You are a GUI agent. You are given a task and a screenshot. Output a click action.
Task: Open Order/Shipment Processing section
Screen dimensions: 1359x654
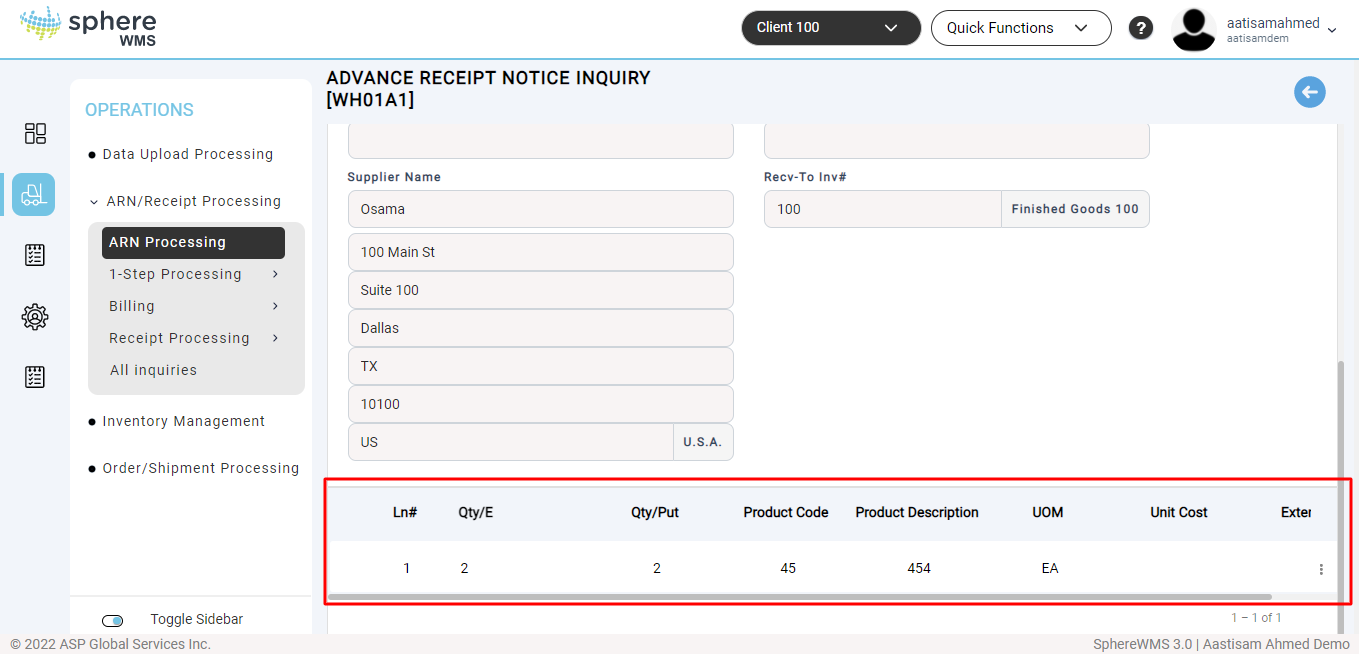click(x=200, y=468)
